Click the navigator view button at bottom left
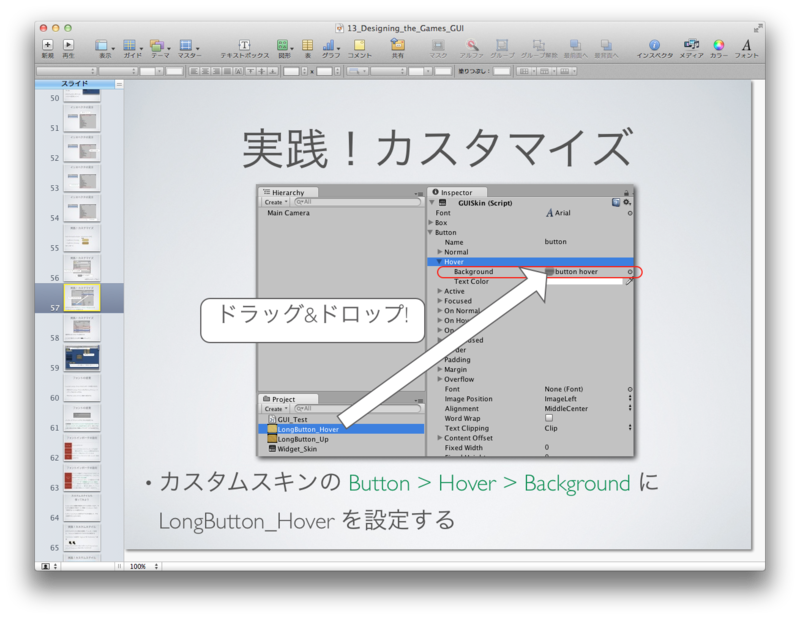The height and width of the screenshot is (619, 800). (x=49, y=566)
